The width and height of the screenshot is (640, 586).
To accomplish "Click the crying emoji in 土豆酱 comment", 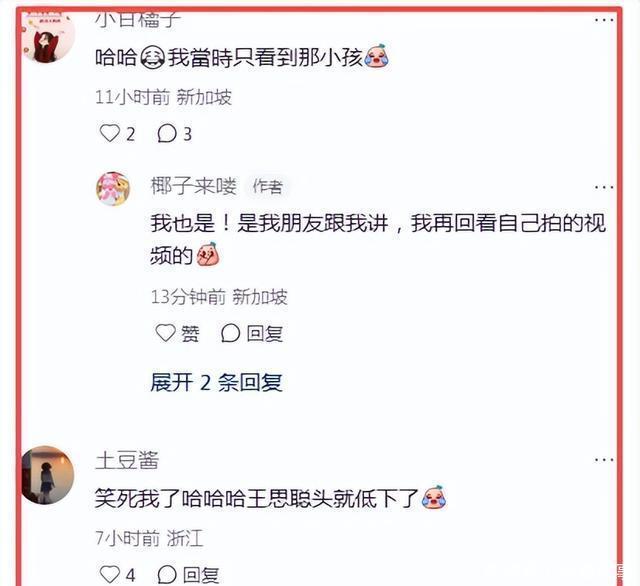I will (x=434, y=497).
